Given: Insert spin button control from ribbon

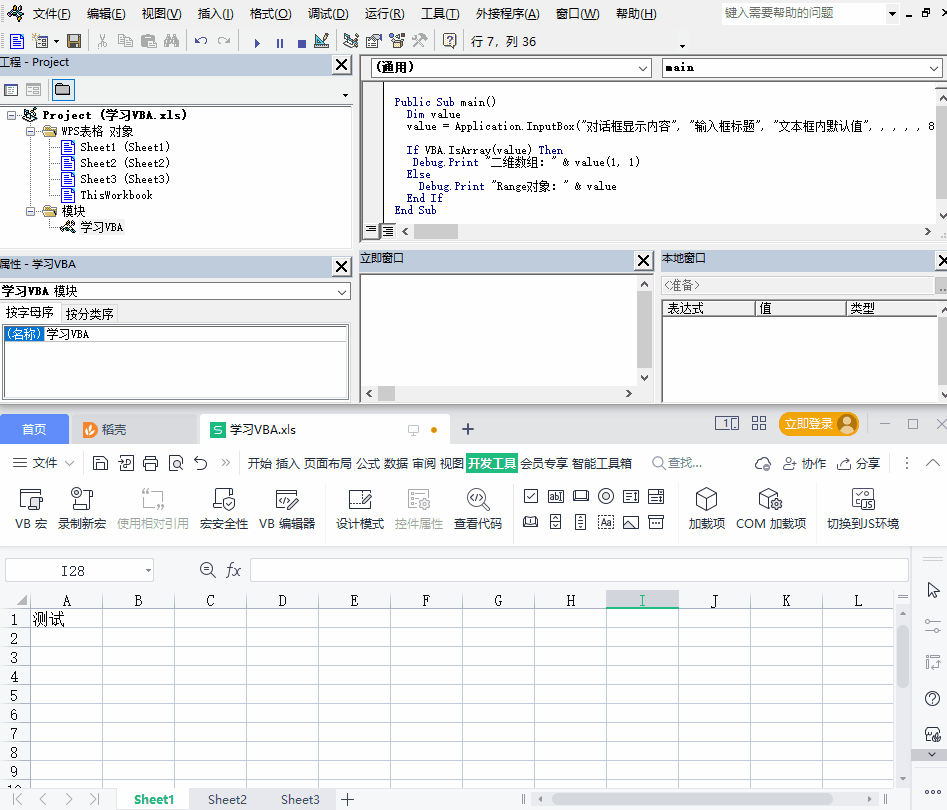Looking at the screenshot, I should [x=556, y=522].
